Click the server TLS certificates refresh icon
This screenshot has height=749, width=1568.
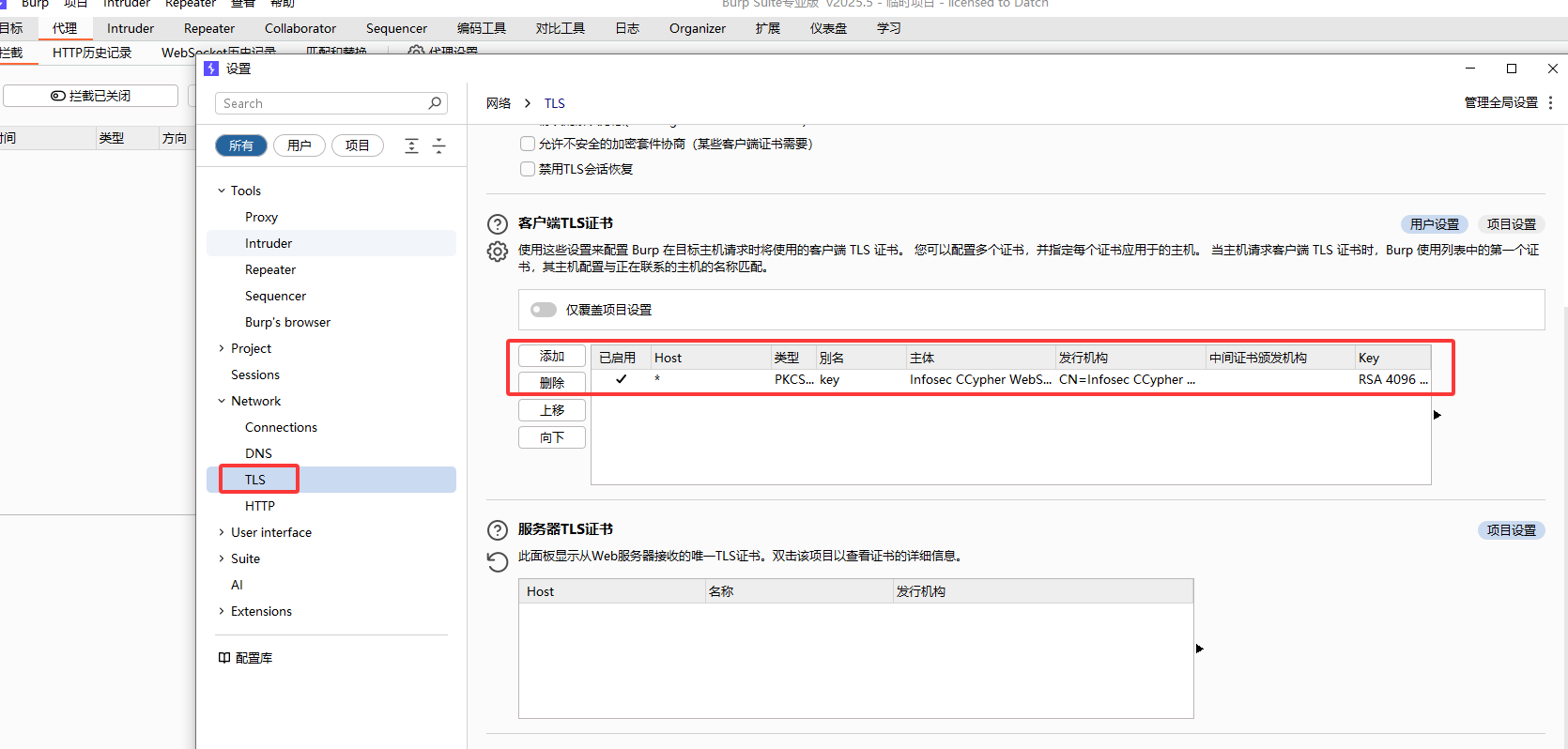(x=498, y=561)
